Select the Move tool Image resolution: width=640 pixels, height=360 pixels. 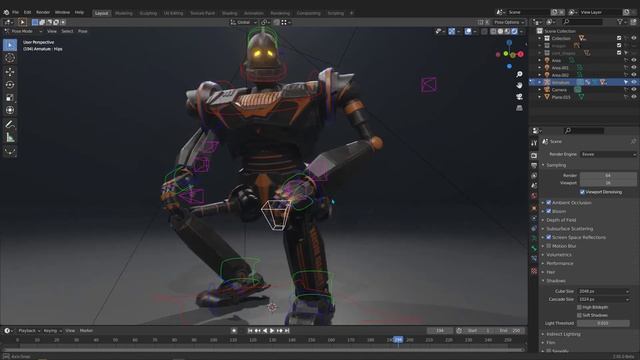click(10, 72)
